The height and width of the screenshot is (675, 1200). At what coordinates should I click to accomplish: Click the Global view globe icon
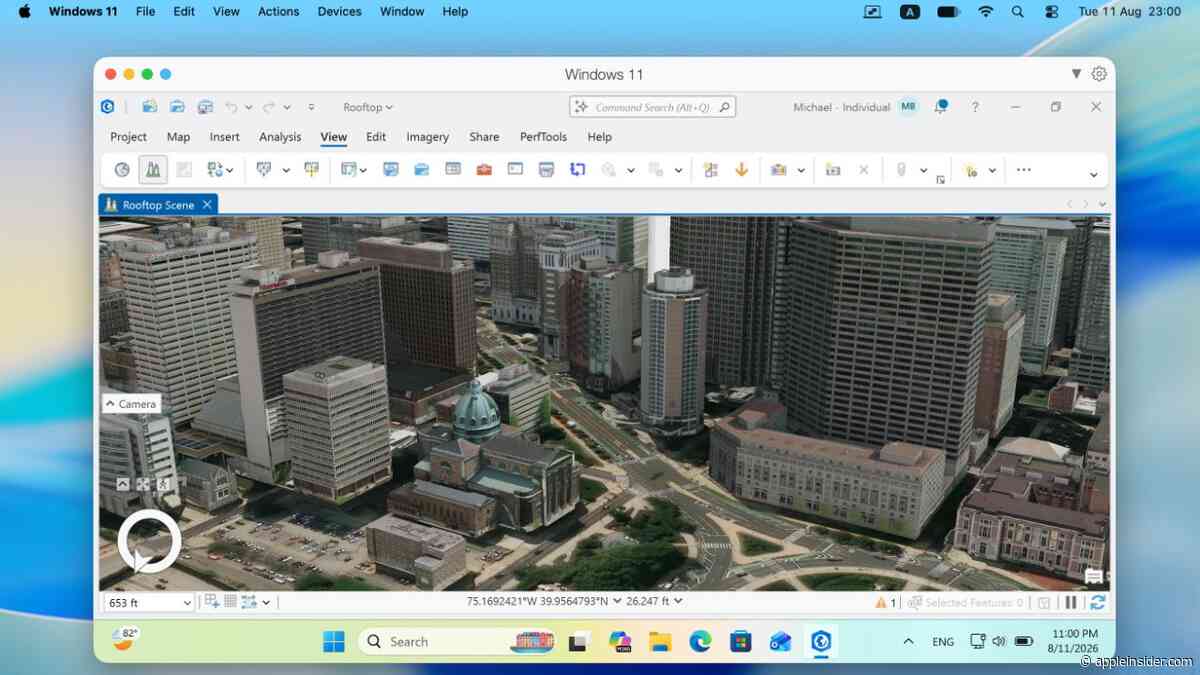122,170
